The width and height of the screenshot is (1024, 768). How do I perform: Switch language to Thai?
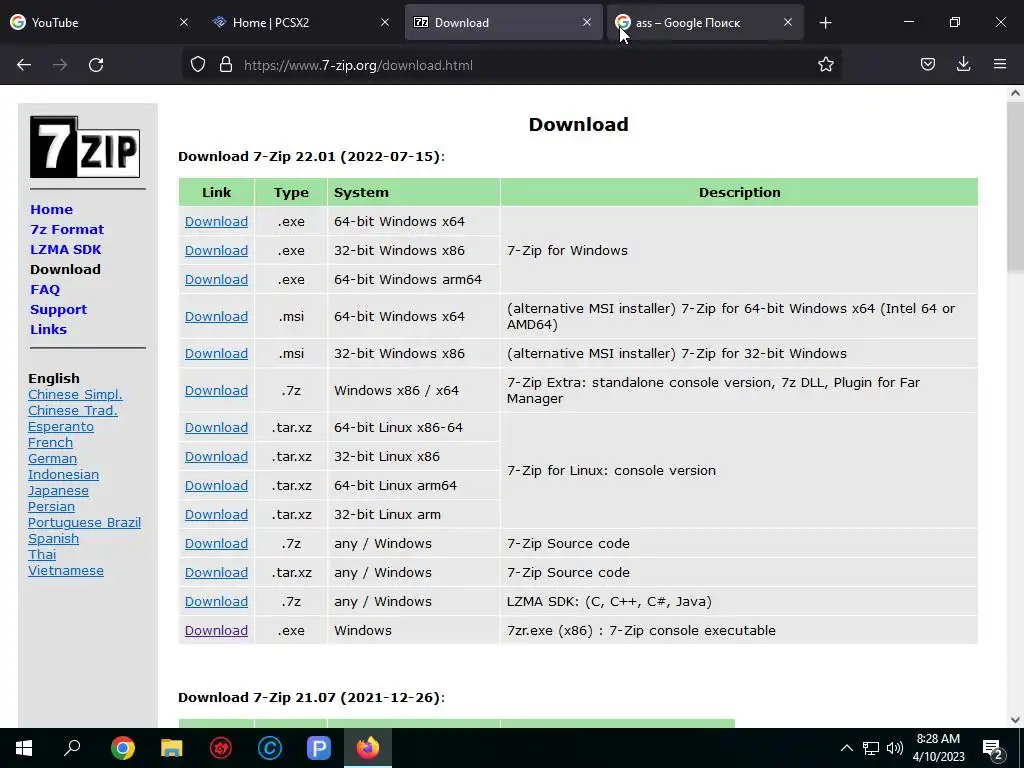coord(42,554)
